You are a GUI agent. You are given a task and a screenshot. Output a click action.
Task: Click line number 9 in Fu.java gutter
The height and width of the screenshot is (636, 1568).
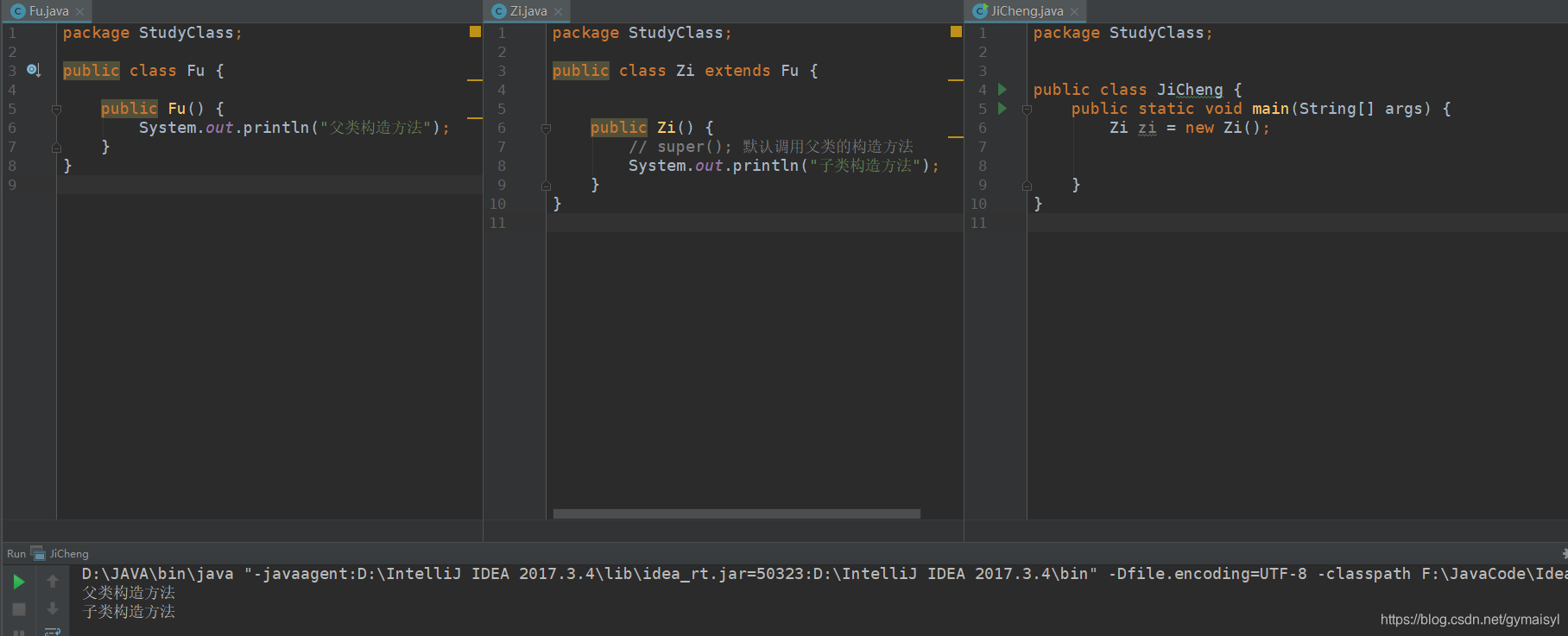(12, 185)
